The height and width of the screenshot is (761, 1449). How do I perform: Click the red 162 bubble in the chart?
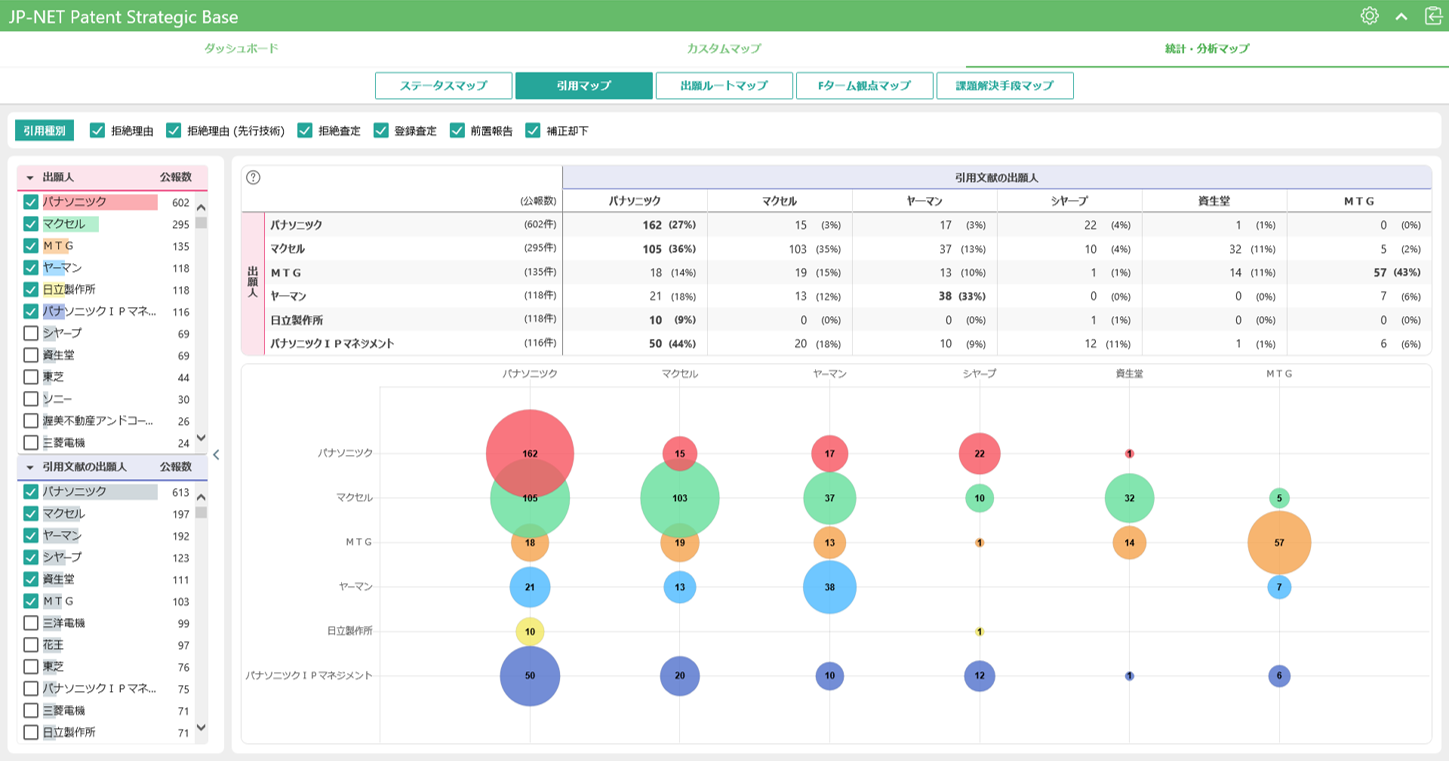(530, 453)
